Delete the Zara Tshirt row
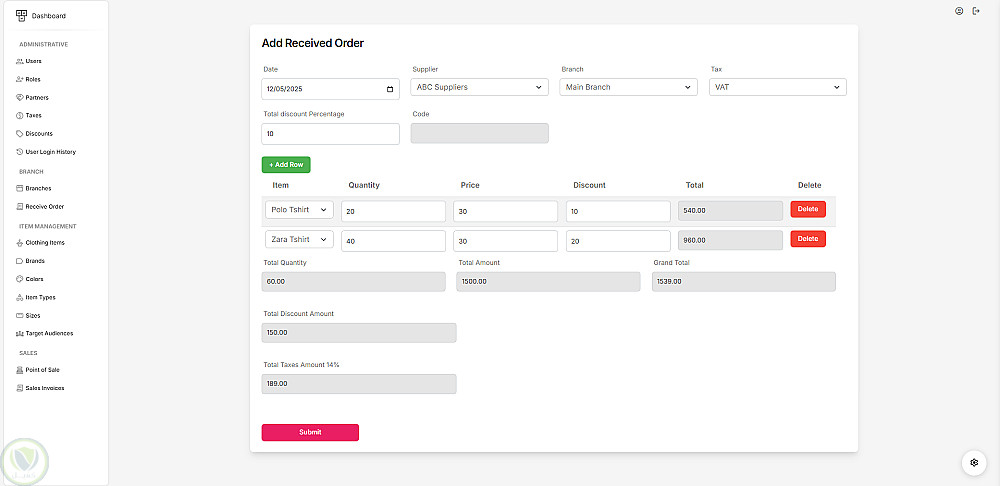 tap(808, 239)
